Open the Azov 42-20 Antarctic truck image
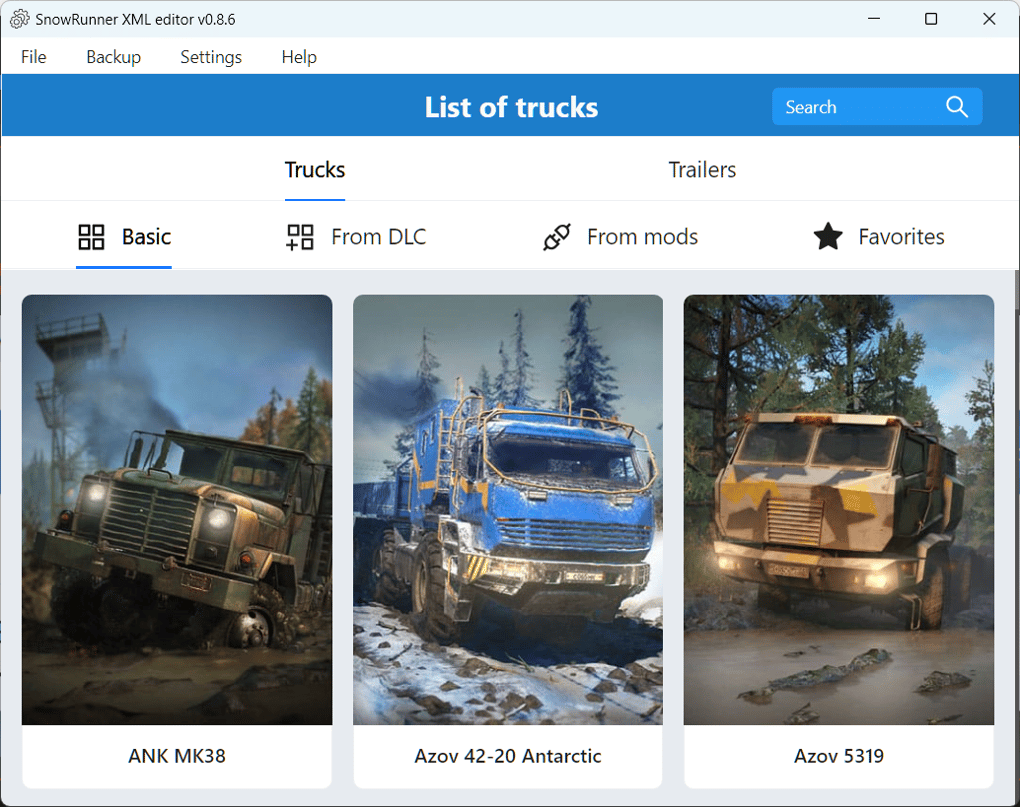 point(508,510)
